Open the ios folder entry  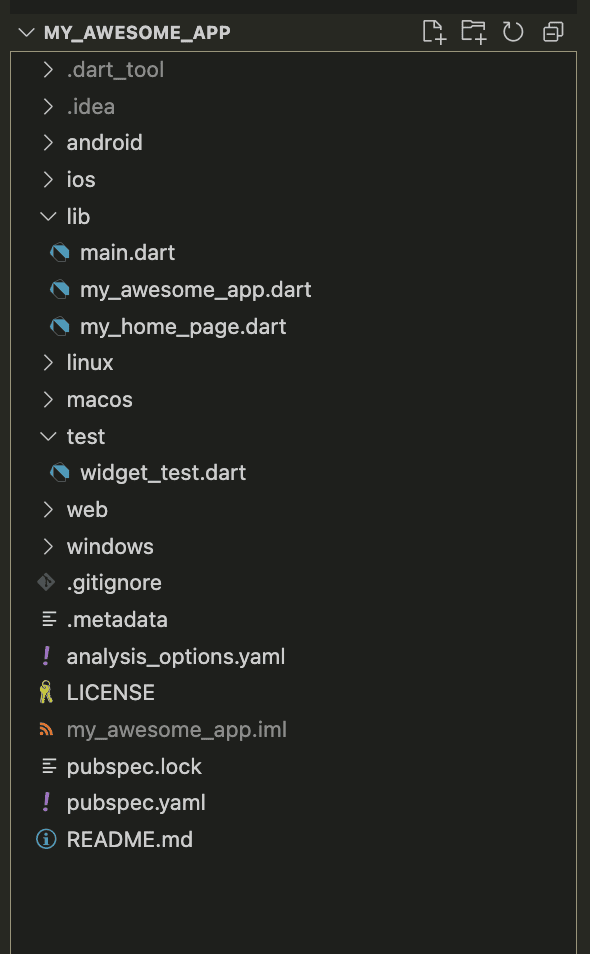(81, 179)
